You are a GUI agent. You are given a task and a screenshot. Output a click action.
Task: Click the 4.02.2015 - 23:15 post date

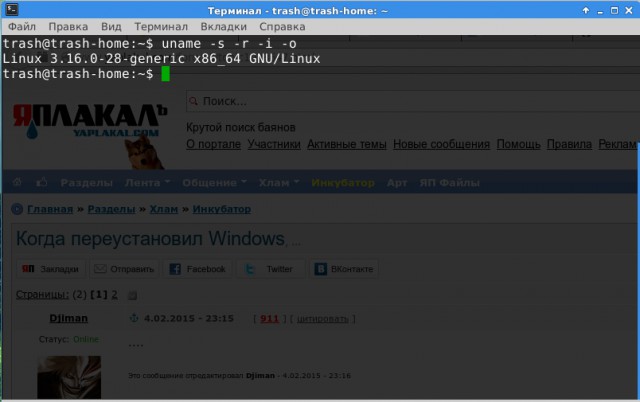[x=189, y=318]
